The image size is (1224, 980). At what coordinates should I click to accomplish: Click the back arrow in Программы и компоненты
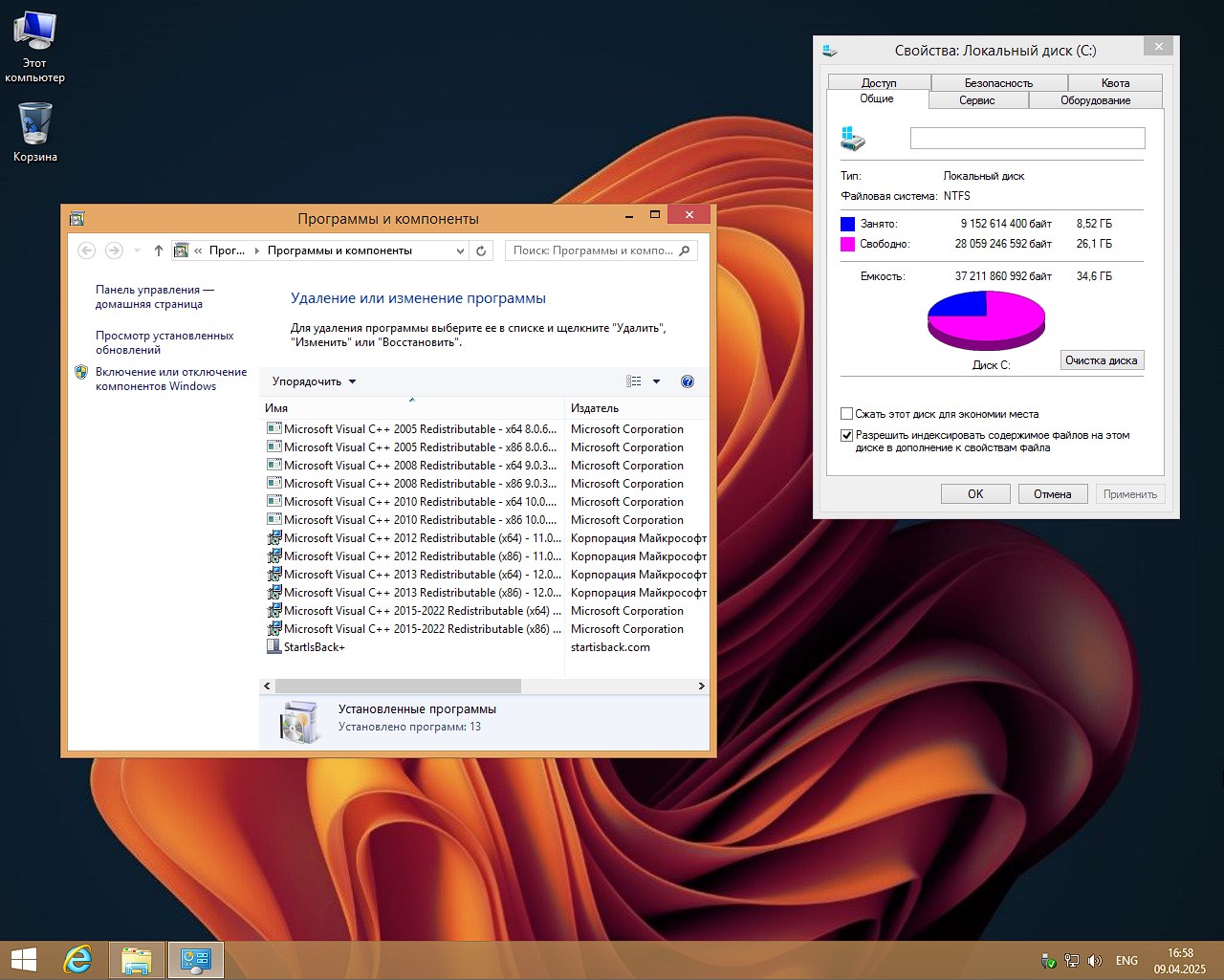coord(86,250)
